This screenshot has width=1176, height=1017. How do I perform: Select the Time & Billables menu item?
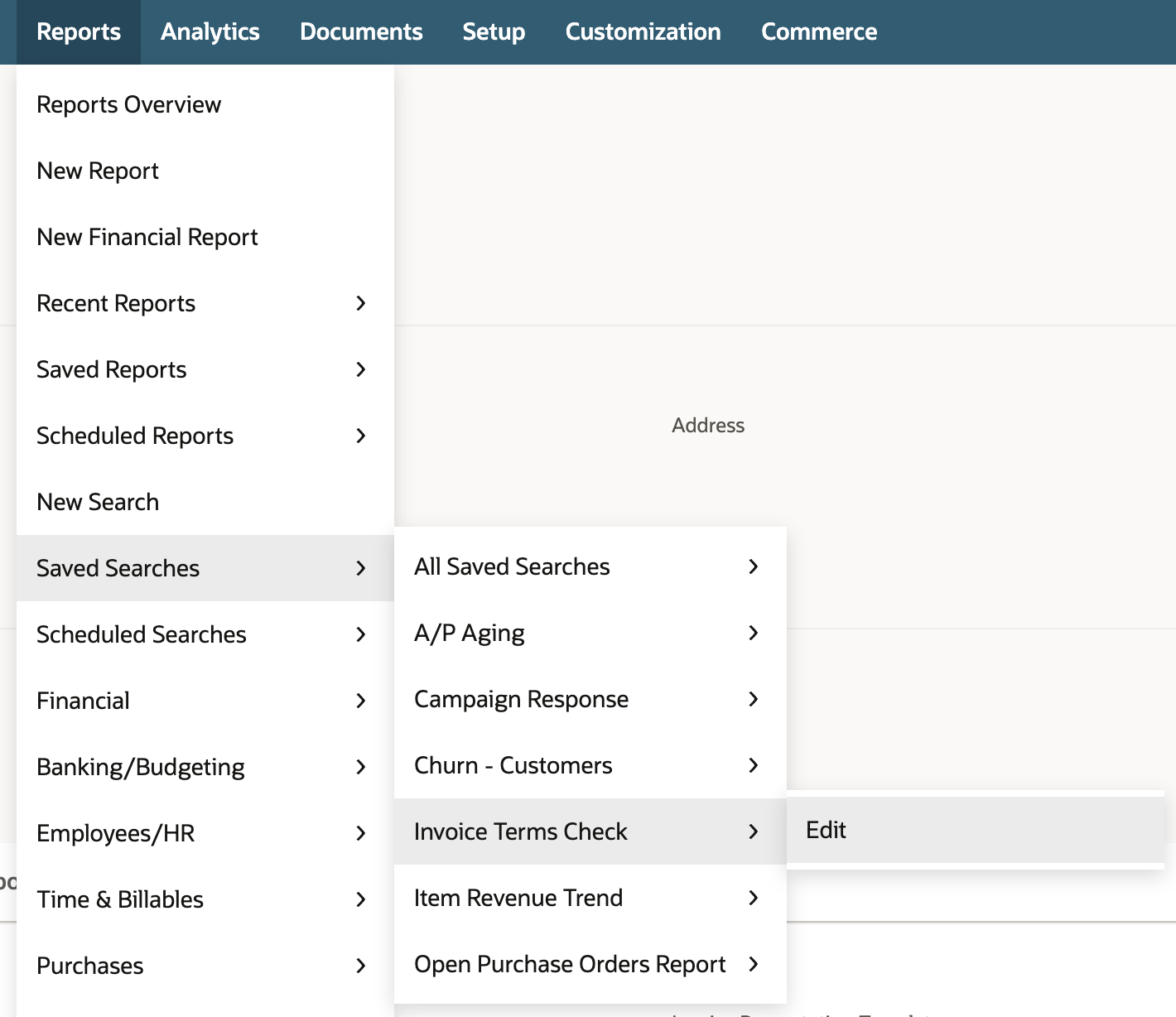tap(205, 899)
